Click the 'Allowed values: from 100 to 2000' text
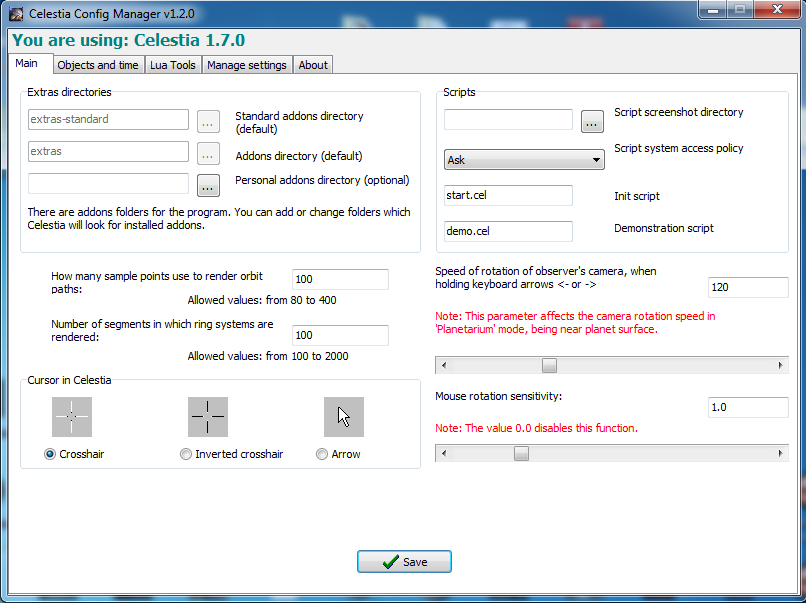This screenshot has width=806, height=603. click(x=268, y=356)
